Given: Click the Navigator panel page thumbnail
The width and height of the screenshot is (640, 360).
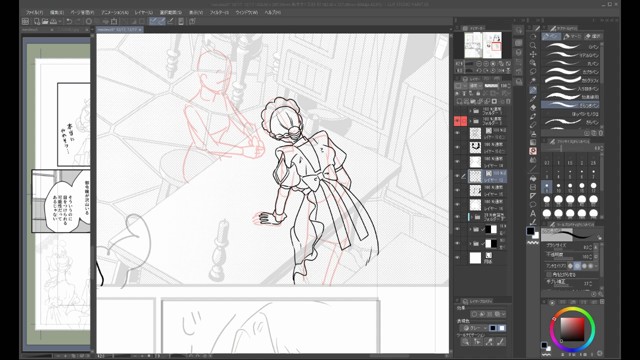Looking at the screenshot, I should tap(483, 45).
